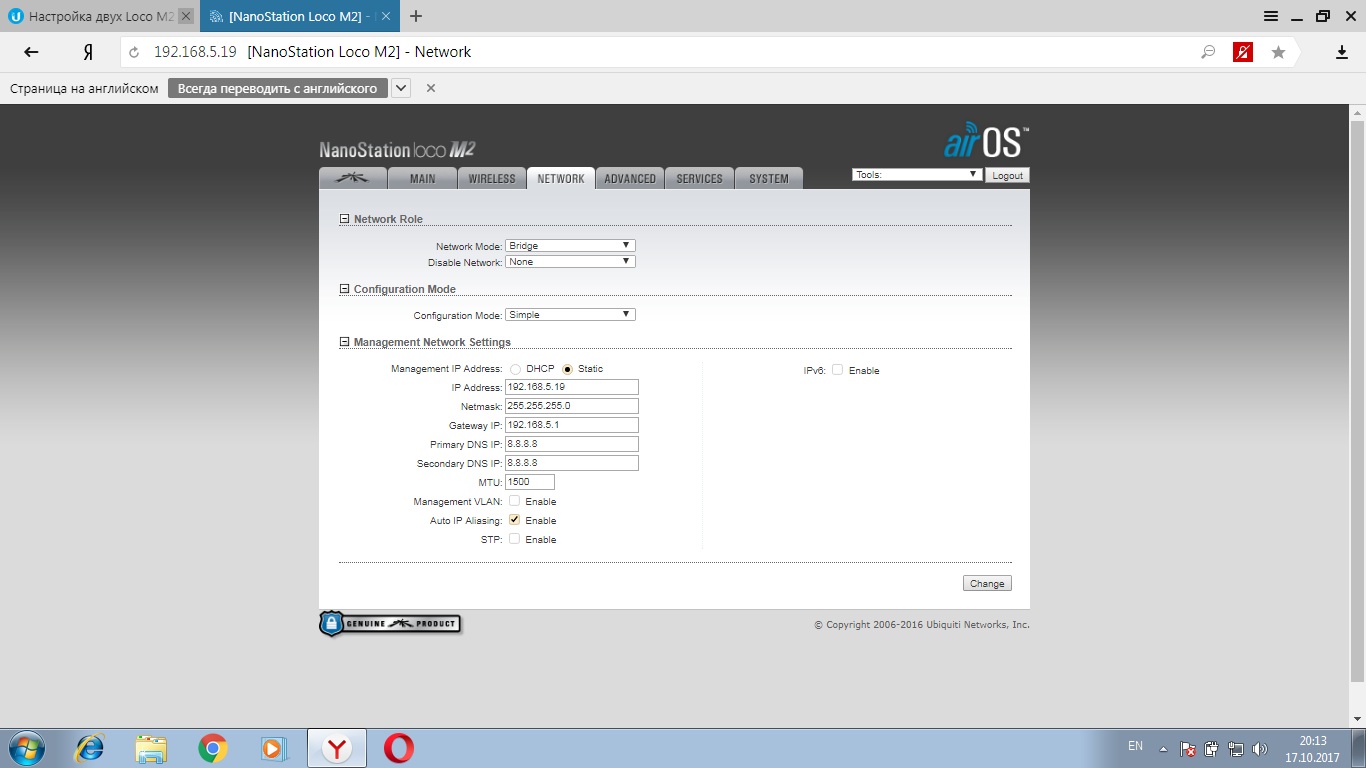Click the Secondary DNS IP field
The height and width of the screenshot is (768, 1366).
click(x=572, y=463)
